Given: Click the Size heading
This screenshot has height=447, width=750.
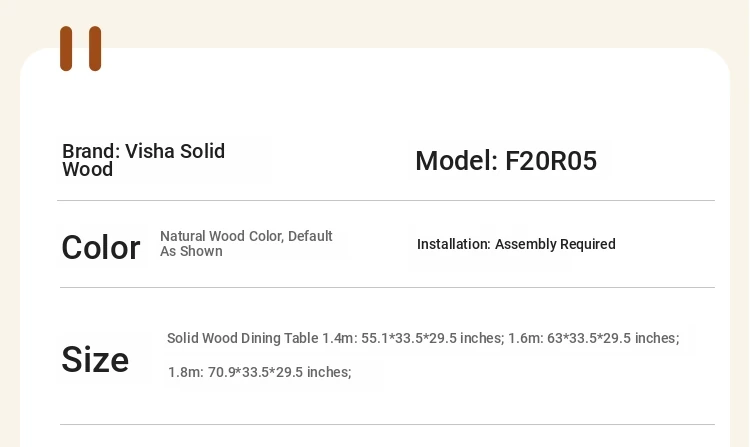Looking at the screenshot, I should (x=95, y=360).
